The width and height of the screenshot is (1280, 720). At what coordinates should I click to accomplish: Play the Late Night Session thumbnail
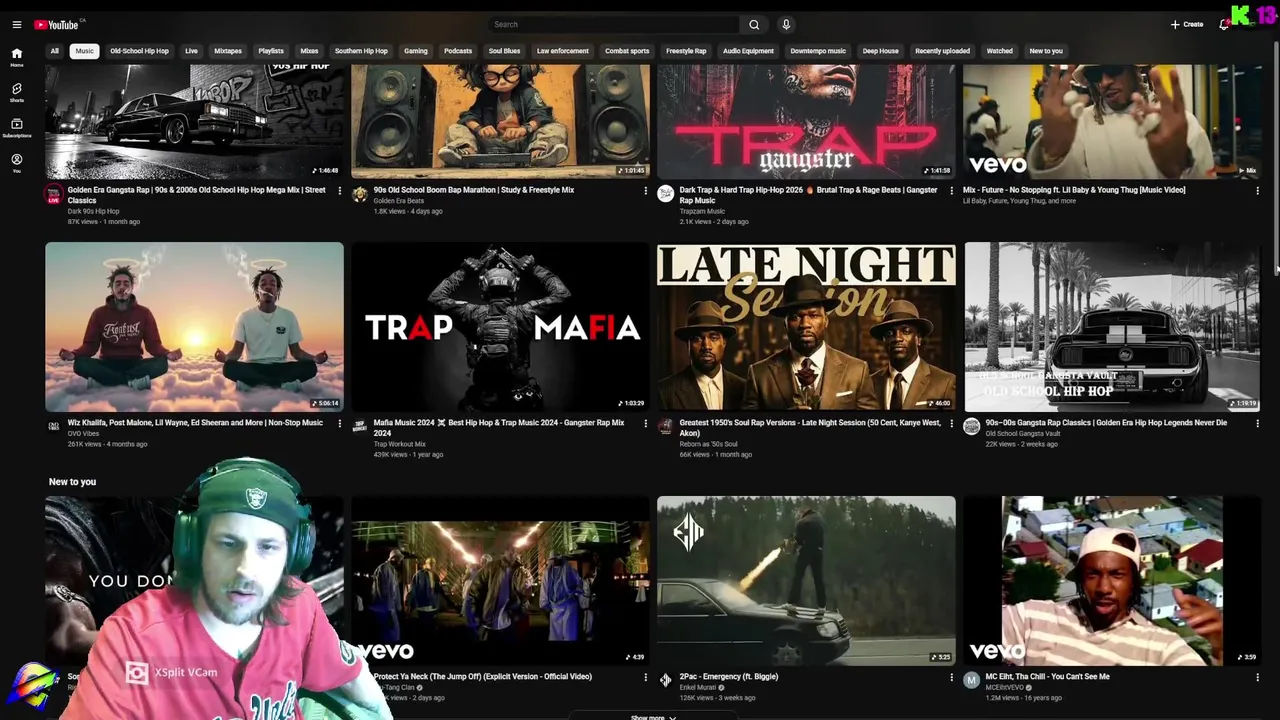[806, 327]
